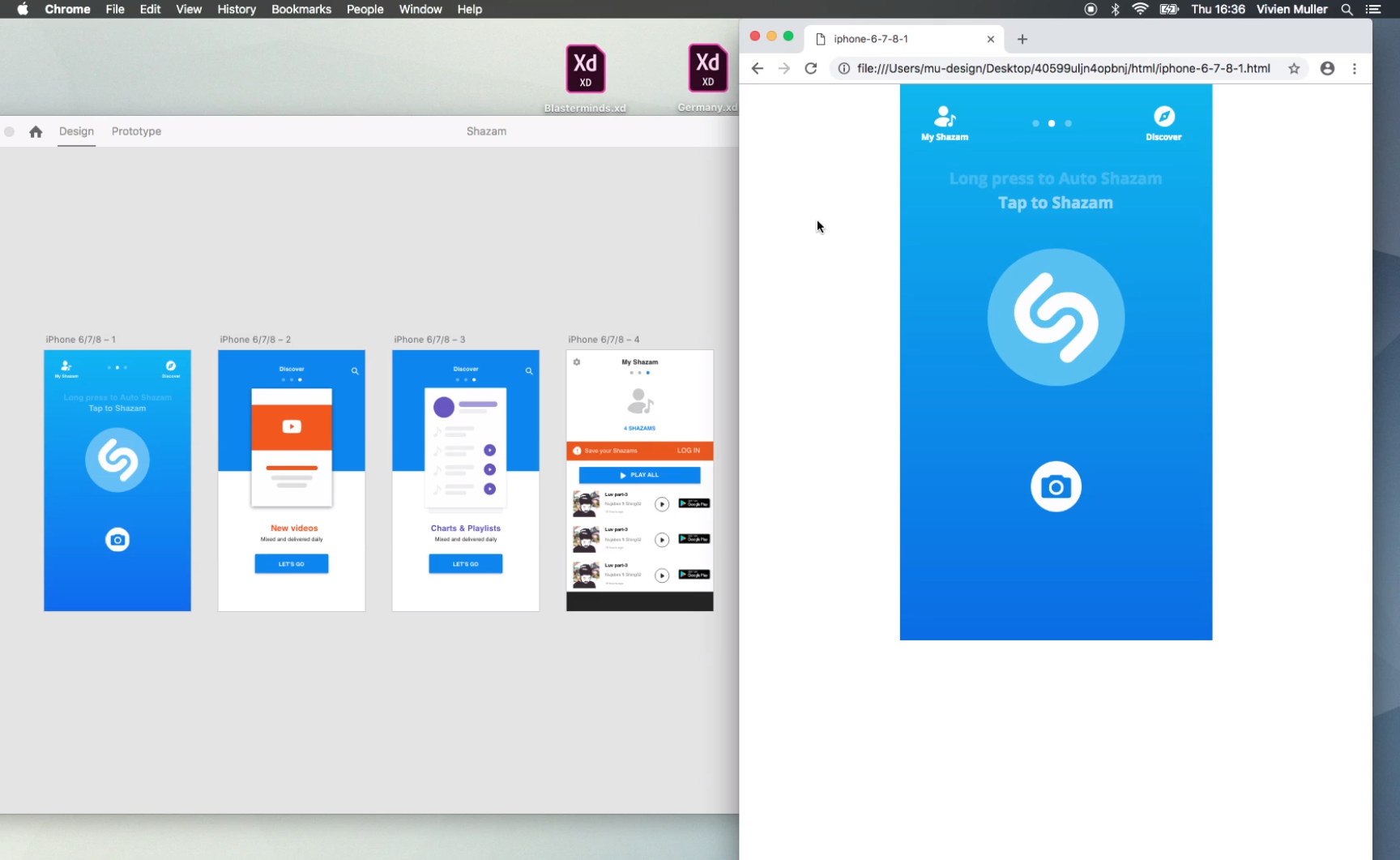This screenshot has height=860, width=1400.
Task: Bookmark this page with the star icon
Action: (1294, 69)
